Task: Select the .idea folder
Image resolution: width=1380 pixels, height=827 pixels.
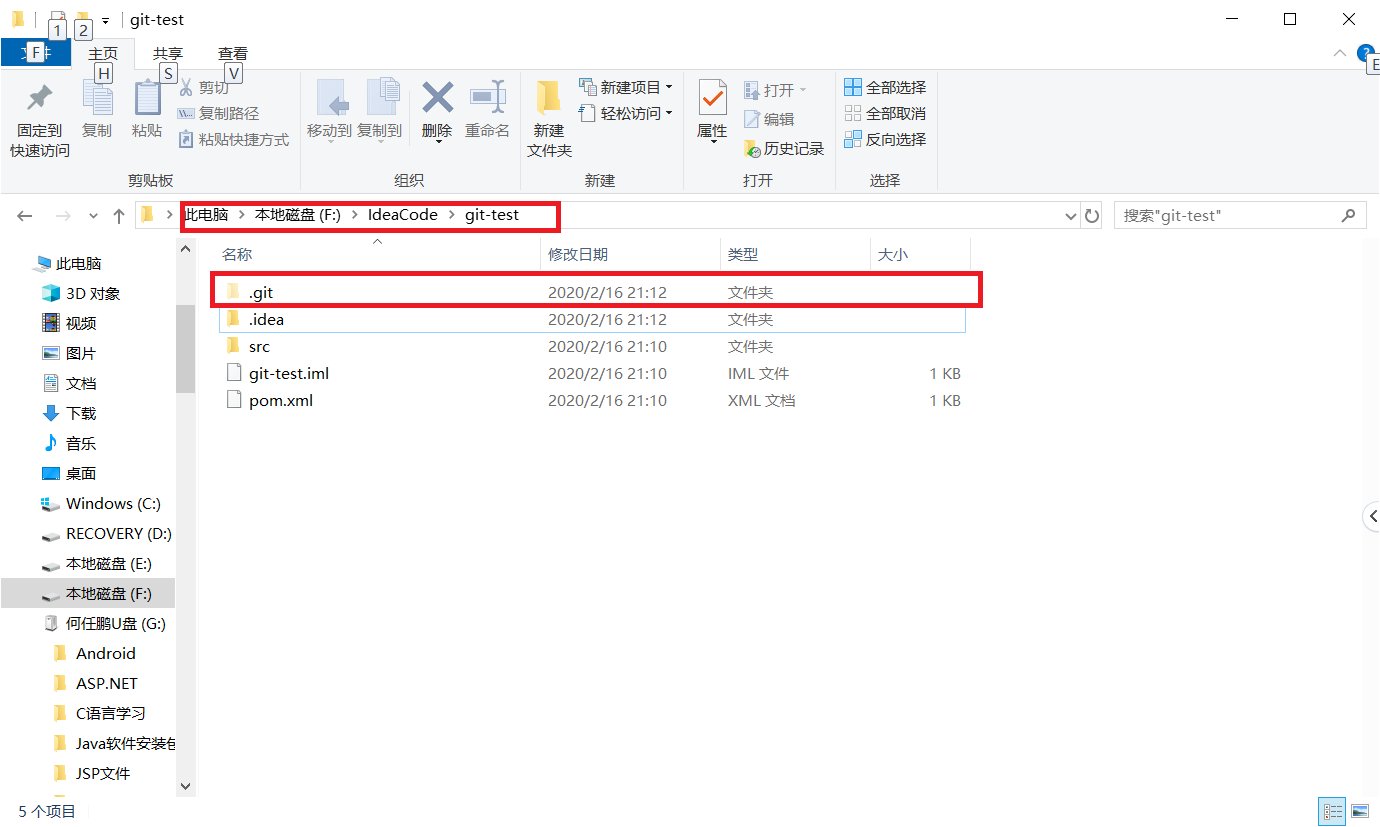Action: [592, 320]
